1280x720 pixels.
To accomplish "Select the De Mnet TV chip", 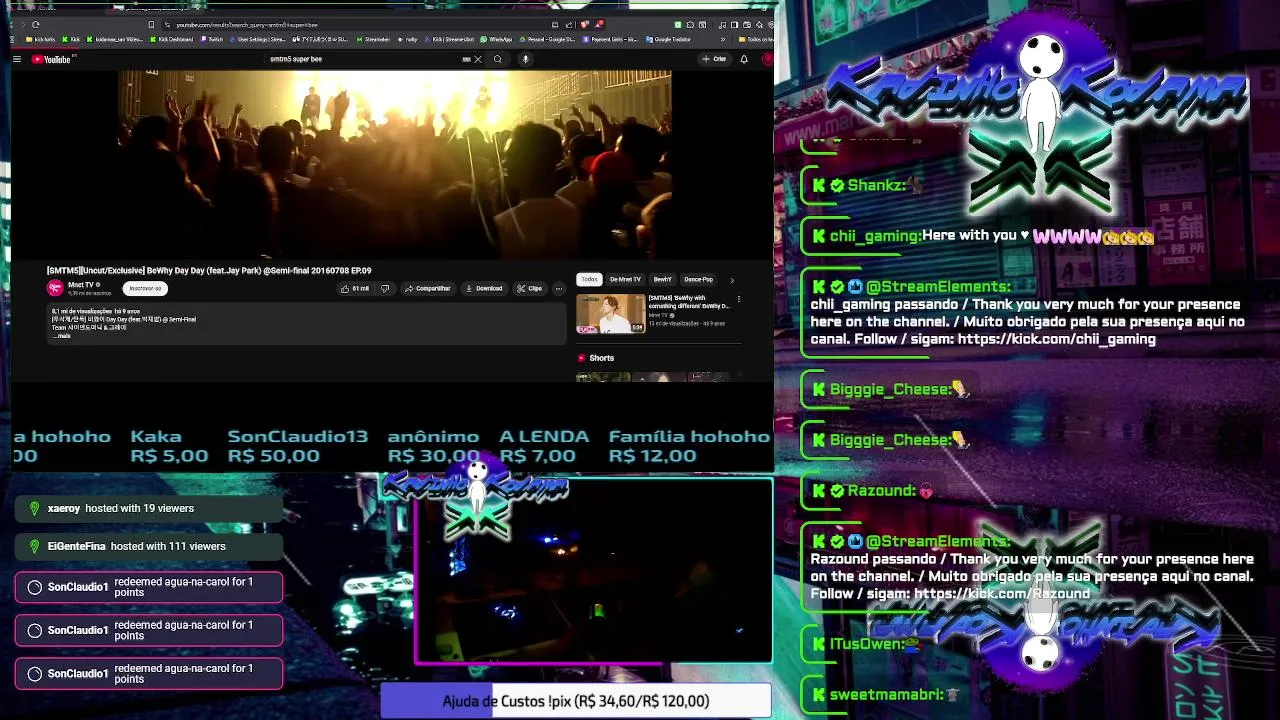I will click(625, 279).
